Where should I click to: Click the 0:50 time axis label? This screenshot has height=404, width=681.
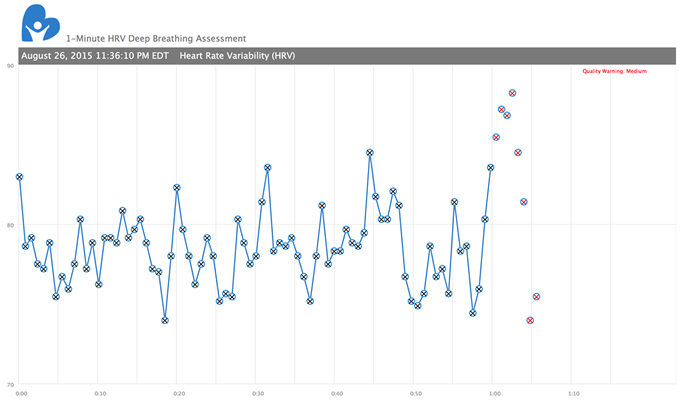tap(415, 393)
